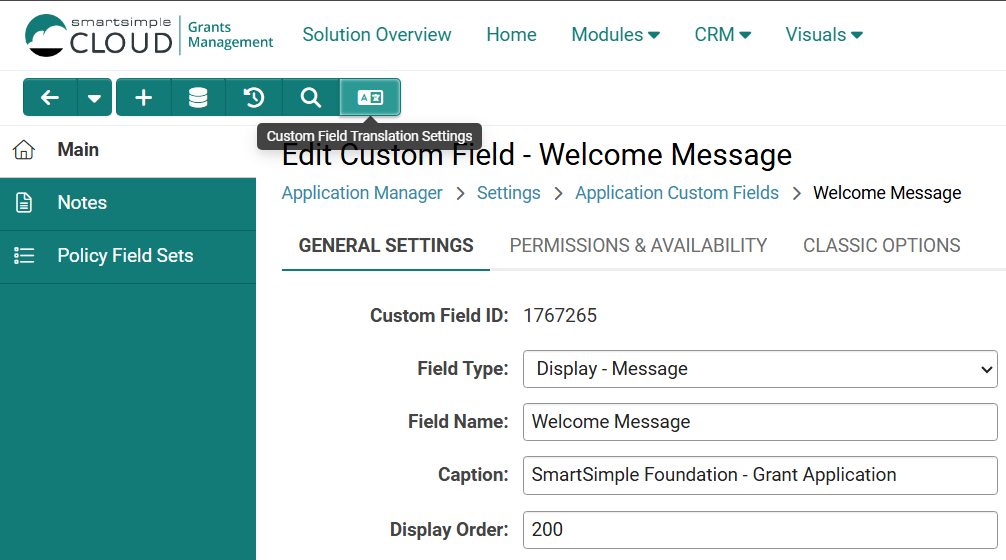The height and width of the screenshot is (560, 1006).
Task: Click the back arrow toolbar button
Action: 50,98
